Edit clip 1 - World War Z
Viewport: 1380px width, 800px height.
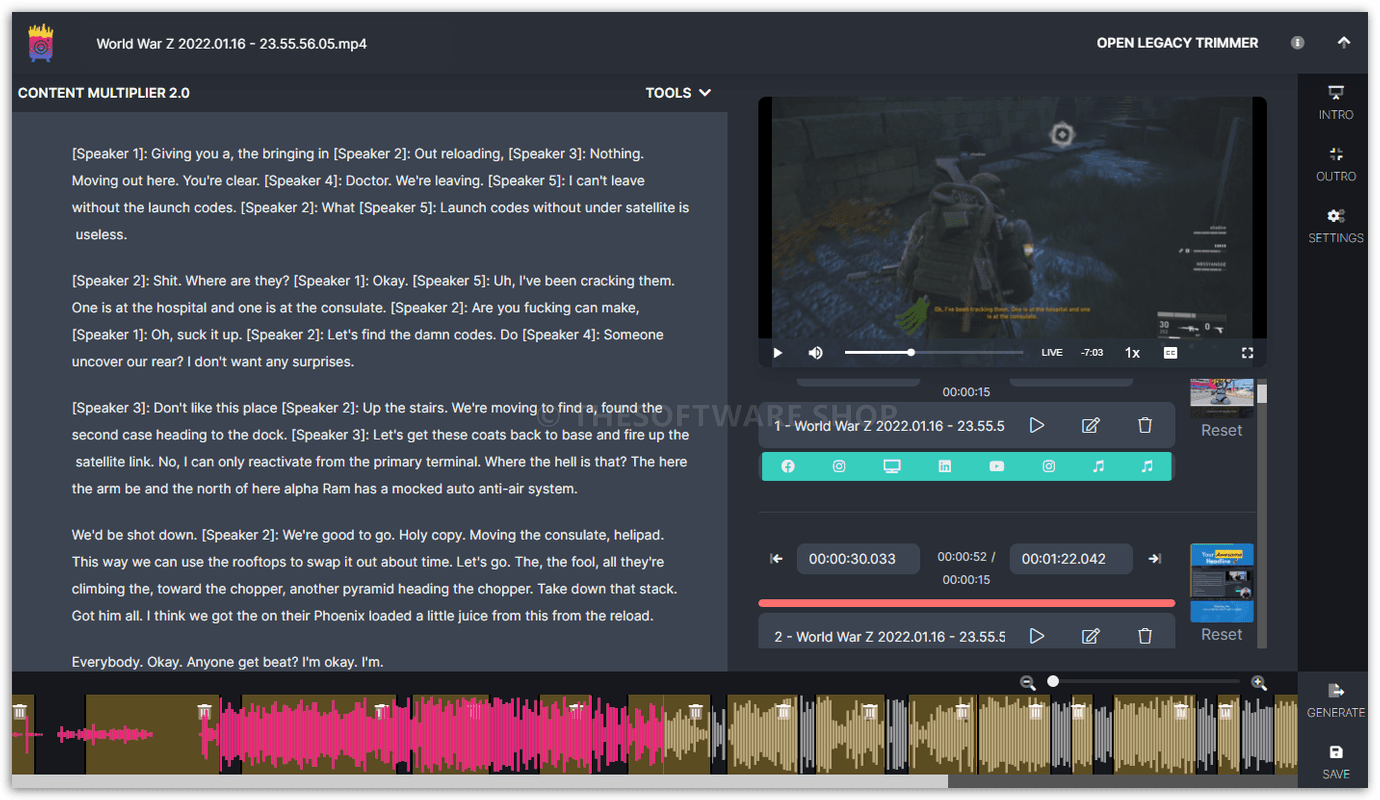(1091, 426)
